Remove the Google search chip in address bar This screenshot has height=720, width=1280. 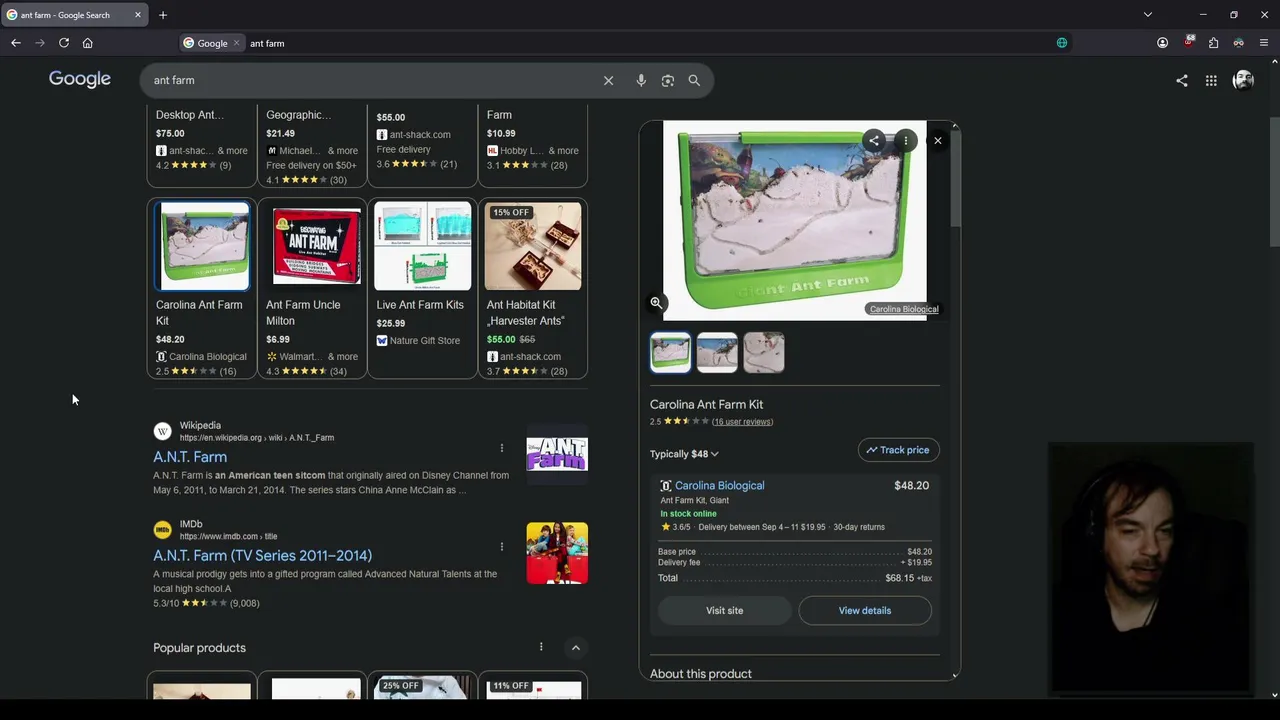click(x=236, y=43)
